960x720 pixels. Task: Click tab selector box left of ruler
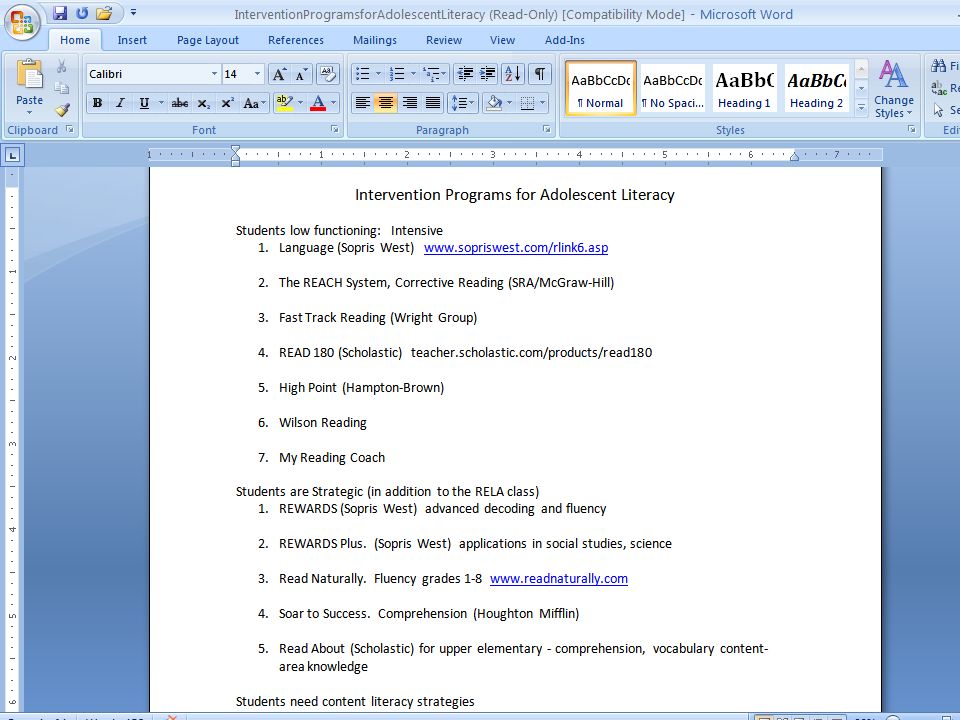click(12, 156)
